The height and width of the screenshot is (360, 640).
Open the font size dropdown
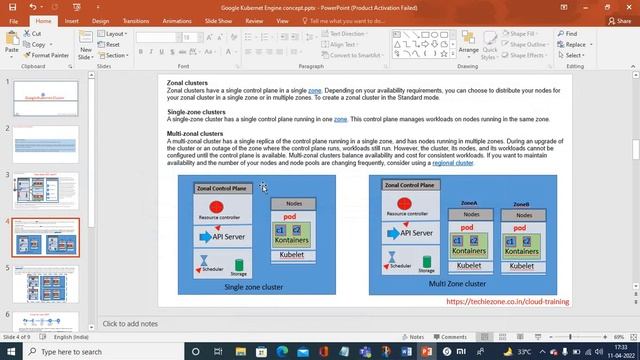point(200,38)
